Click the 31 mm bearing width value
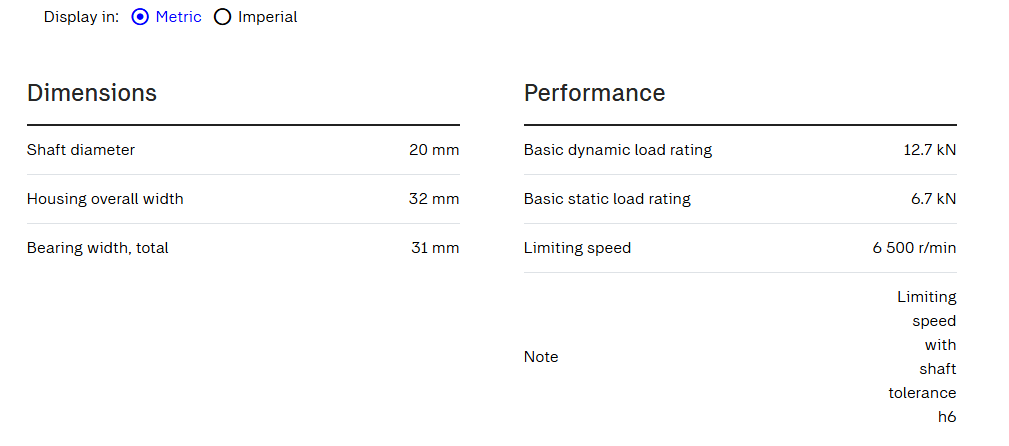 (x=435, y=248)
